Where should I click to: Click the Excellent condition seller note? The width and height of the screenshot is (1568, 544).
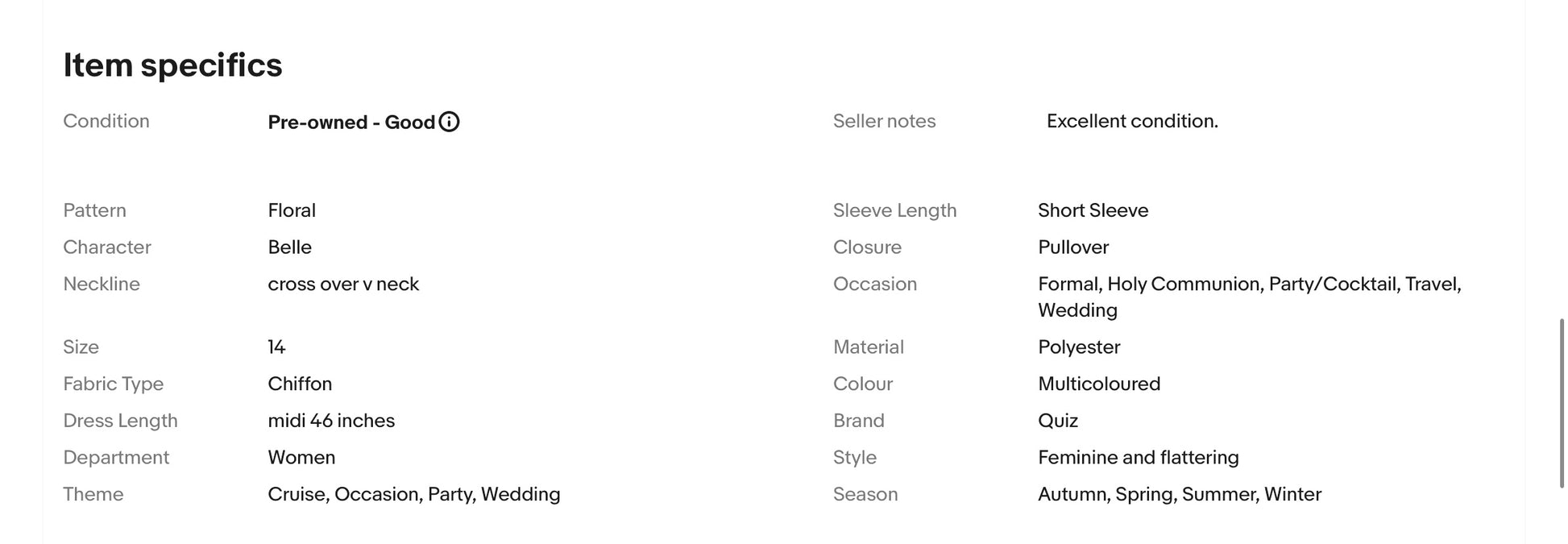point(1132,121)
